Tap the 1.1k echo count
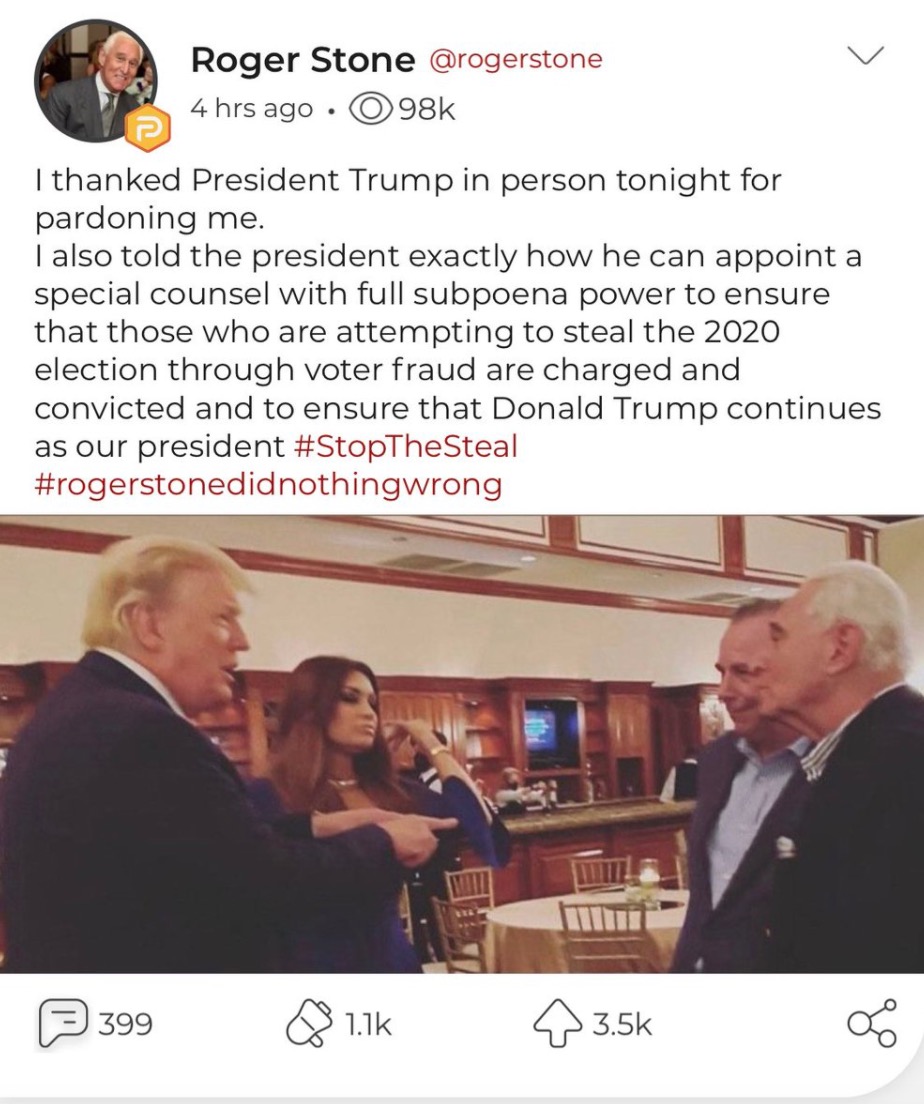This screenshot has height=1104, width=924. (x=367, y=1024)
